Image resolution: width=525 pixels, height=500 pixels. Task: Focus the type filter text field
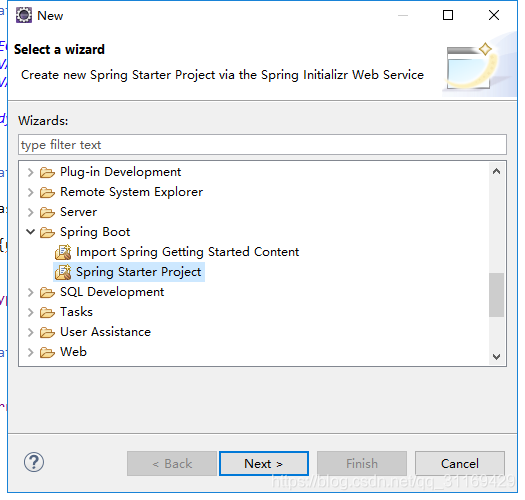(x=262, y=145)
